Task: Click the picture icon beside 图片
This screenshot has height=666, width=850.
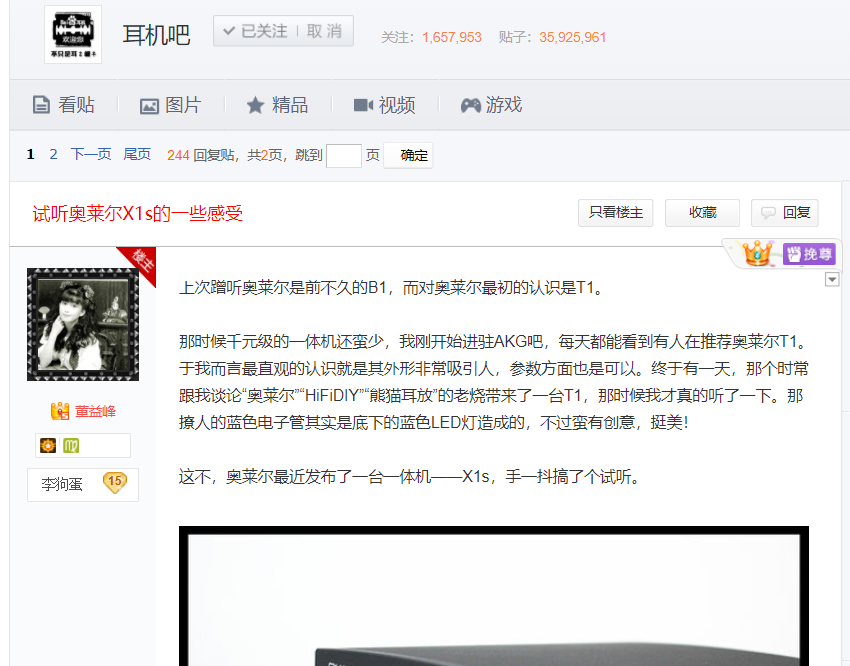Action: 149,106
